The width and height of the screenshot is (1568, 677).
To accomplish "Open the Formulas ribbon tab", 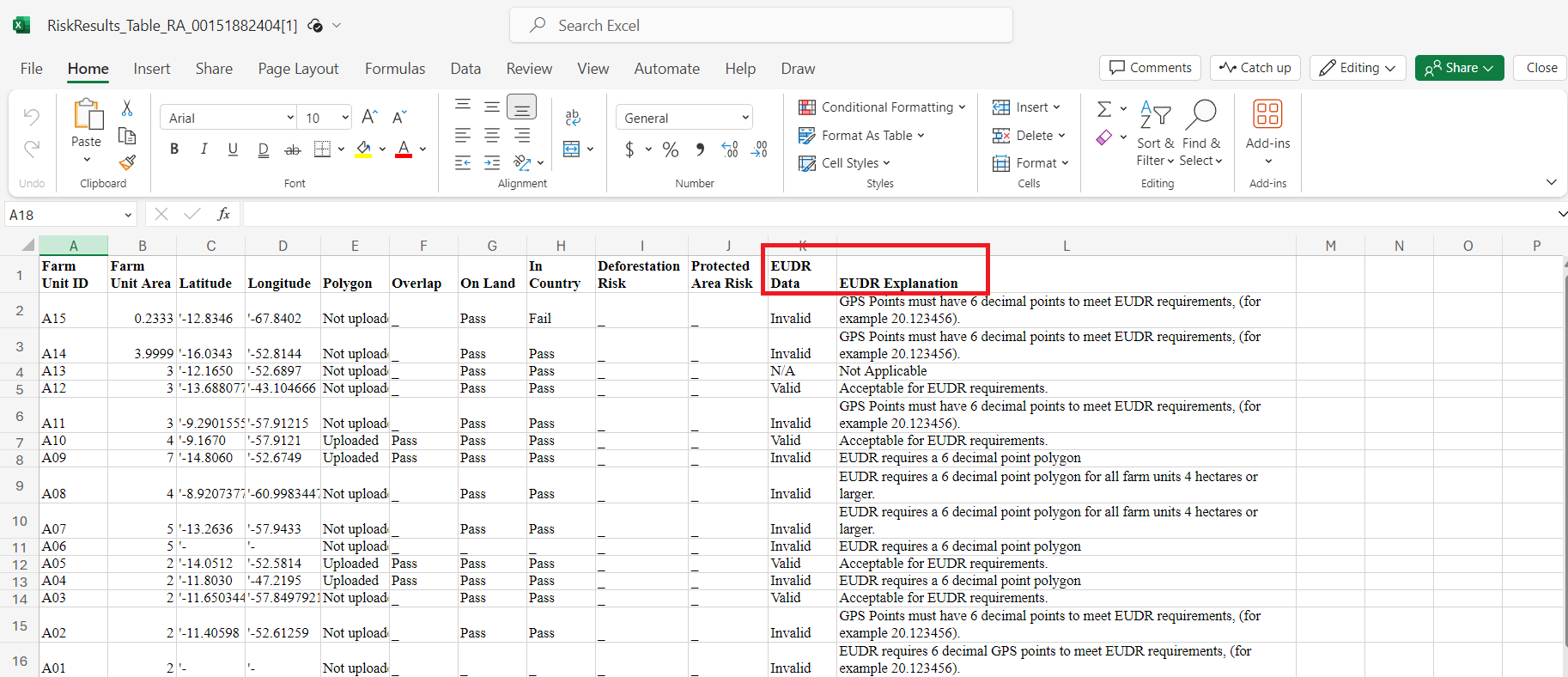I will pyautogui.click(x=395, y=69).
